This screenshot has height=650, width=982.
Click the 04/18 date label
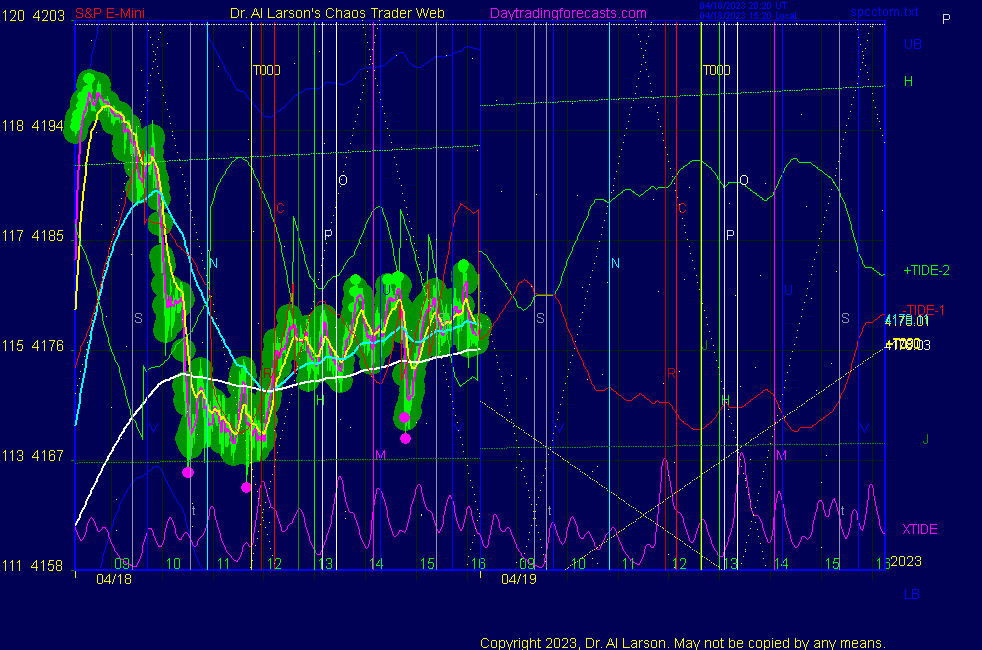pos(114,579)
